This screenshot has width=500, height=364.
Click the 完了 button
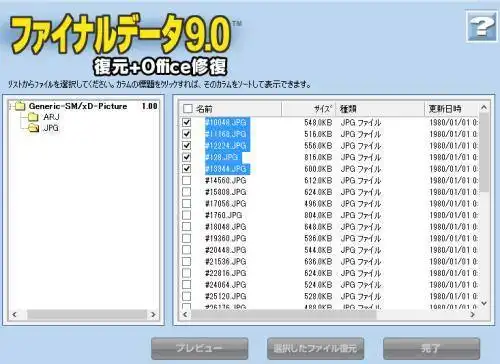[x=431, y=348]
